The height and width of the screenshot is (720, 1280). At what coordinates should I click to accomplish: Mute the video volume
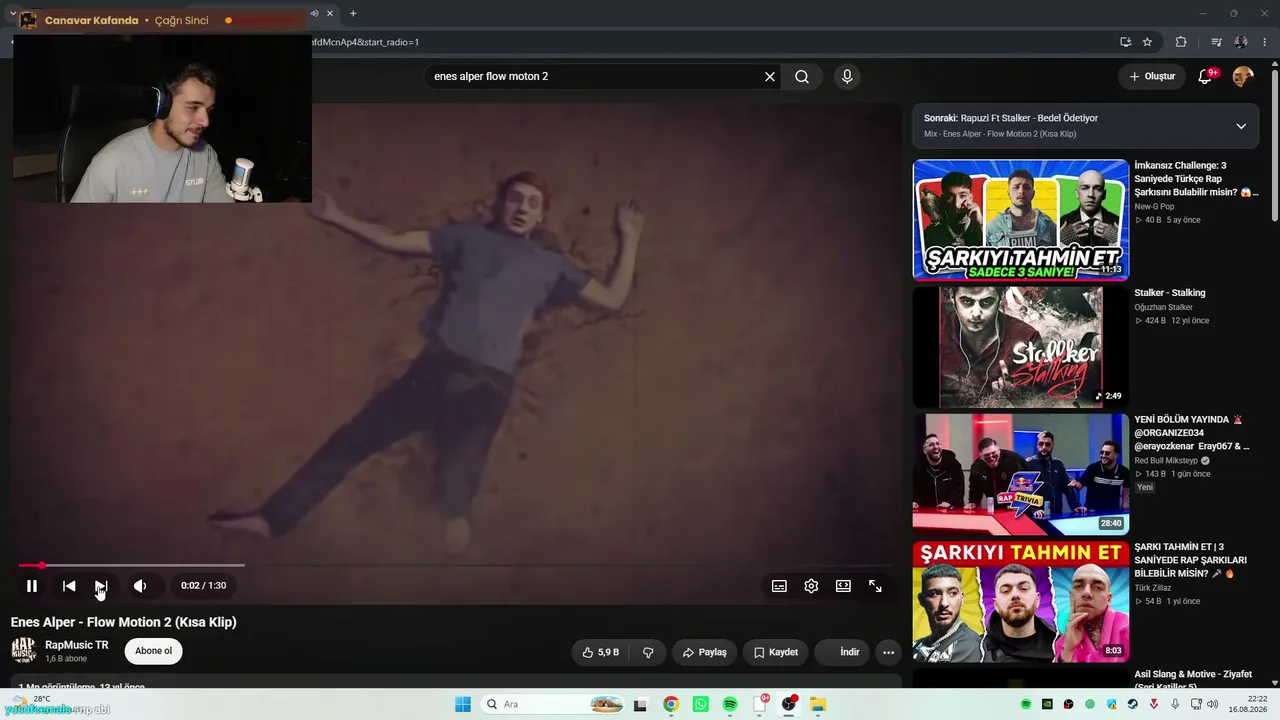140,586
